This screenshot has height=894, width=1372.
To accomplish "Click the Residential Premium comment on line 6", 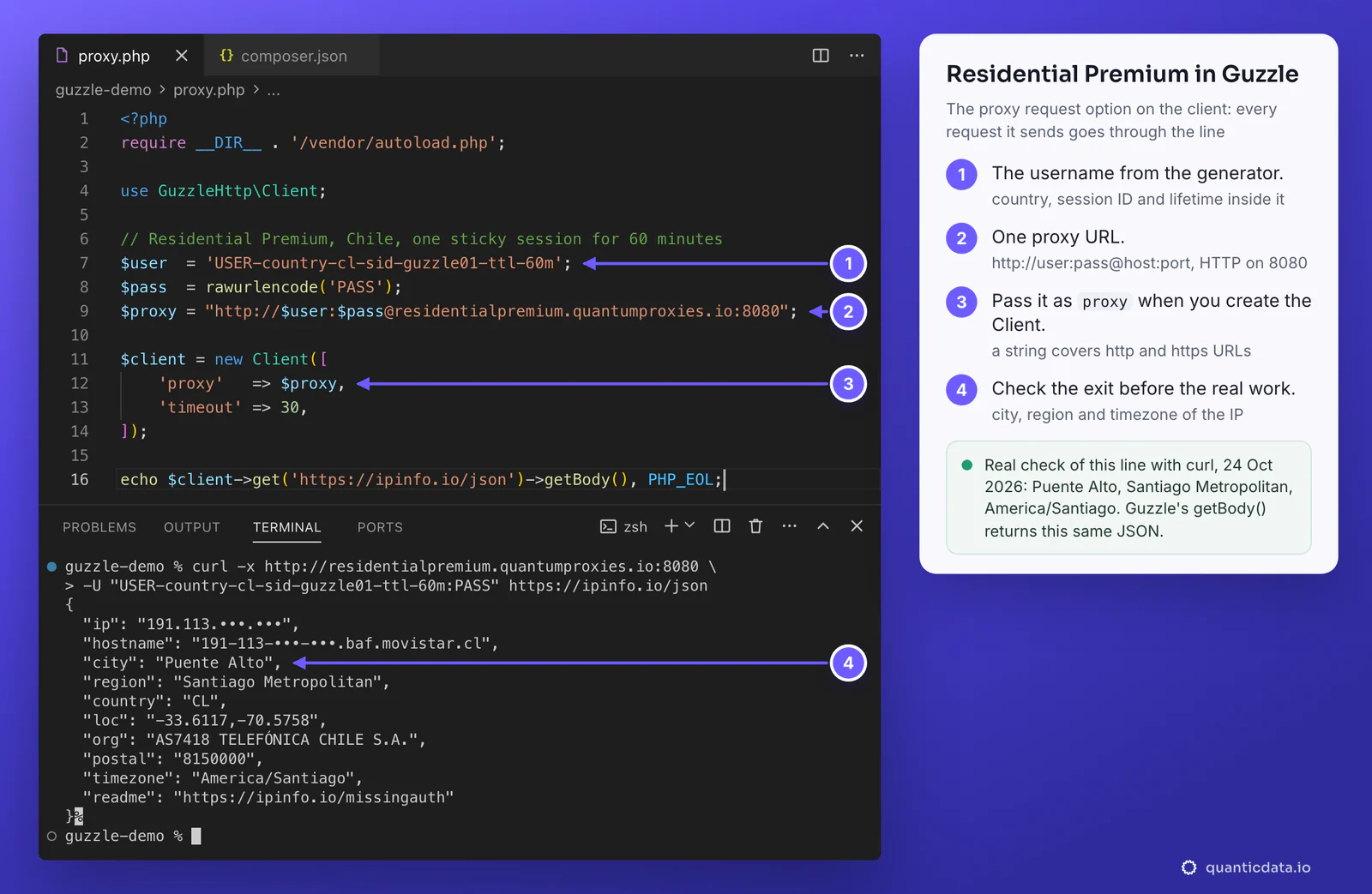I will (x=421, y=239).
